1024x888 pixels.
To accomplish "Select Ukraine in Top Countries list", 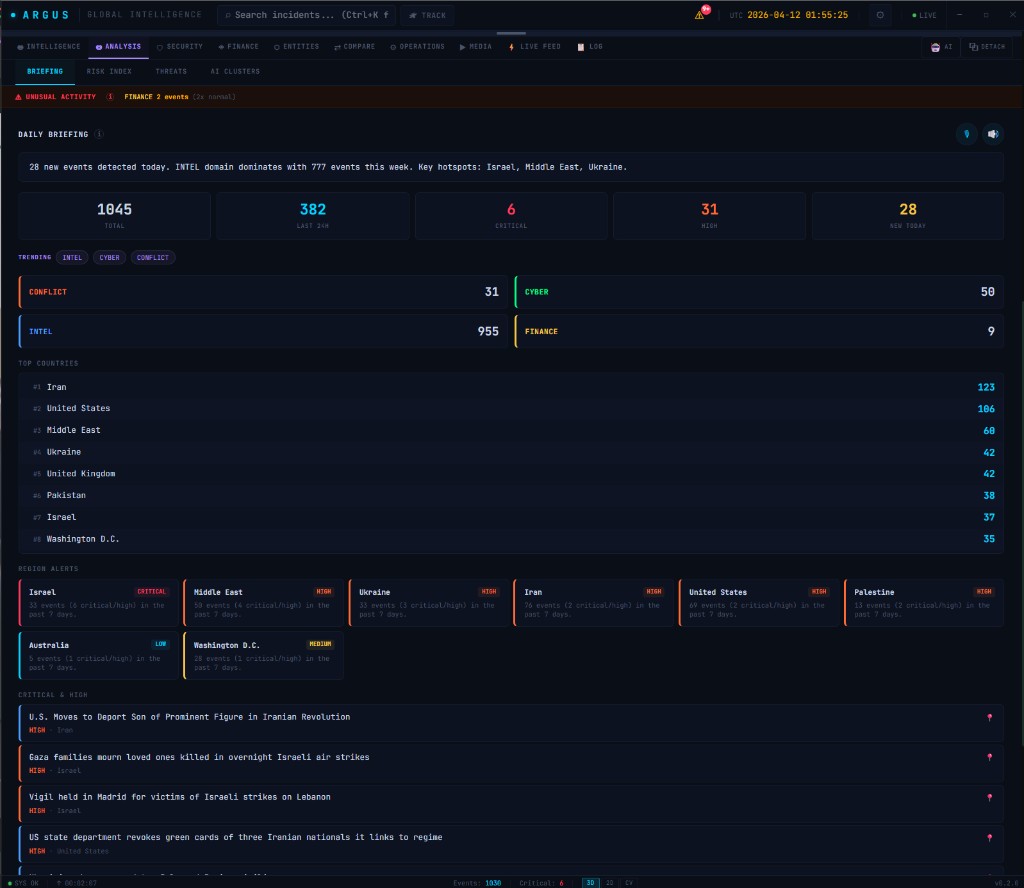I will [x=511, y=452].
